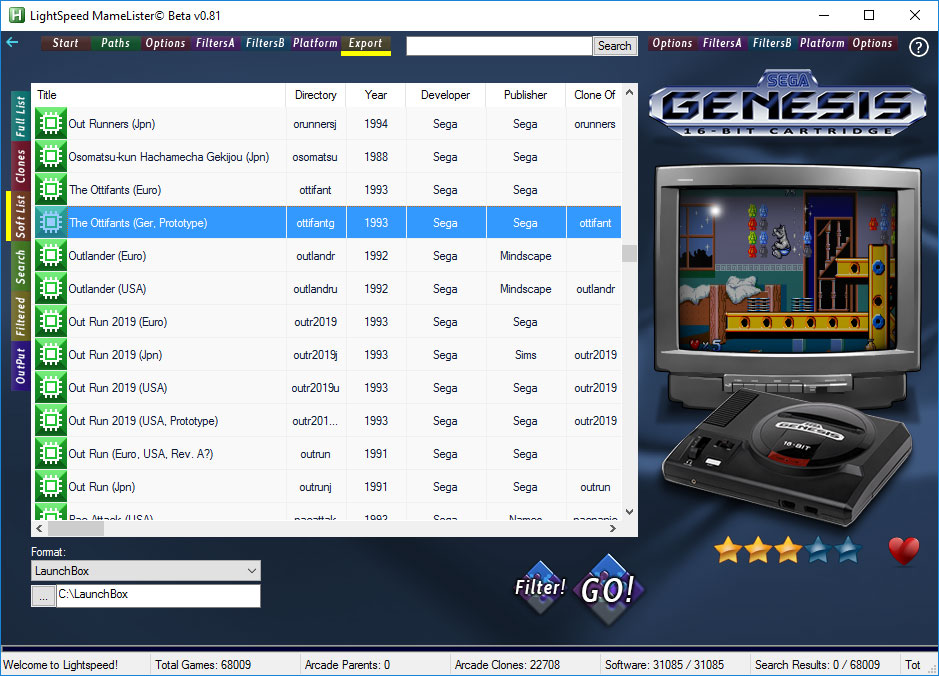Viewport: 939px width, 676px height.
Task: Click the chip icon for Out Run 2019 (USA)
Action: [51, 387]
